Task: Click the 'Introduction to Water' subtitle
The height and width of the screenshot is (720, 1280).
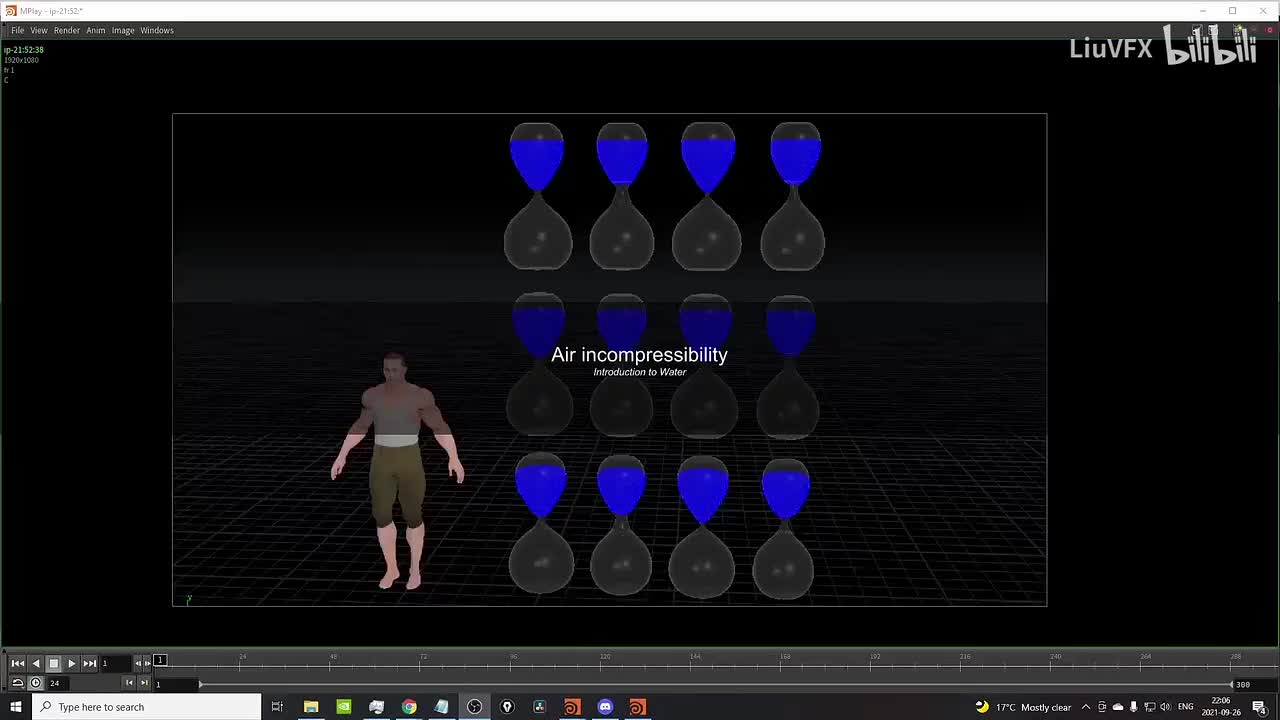Action: 640,372
